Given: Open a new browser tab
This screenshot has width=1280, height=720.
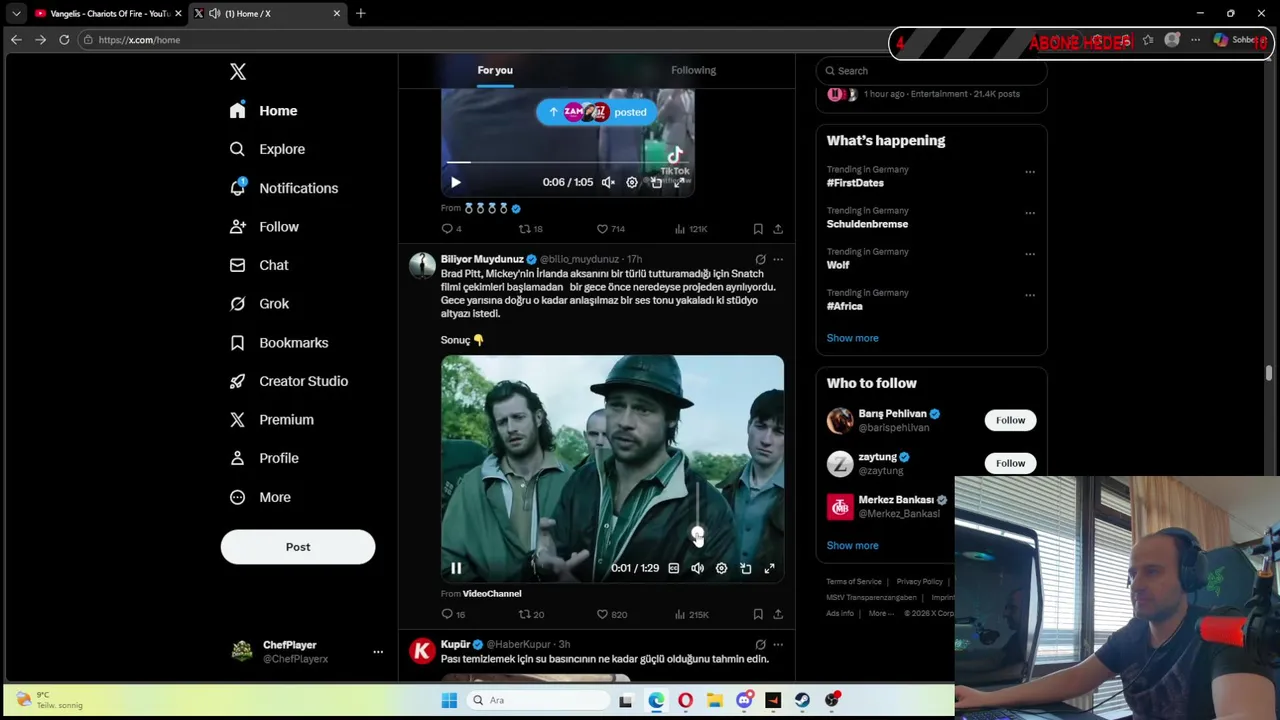Looking at the screenshot, I should pyautogui.click(x=361, y=13).
